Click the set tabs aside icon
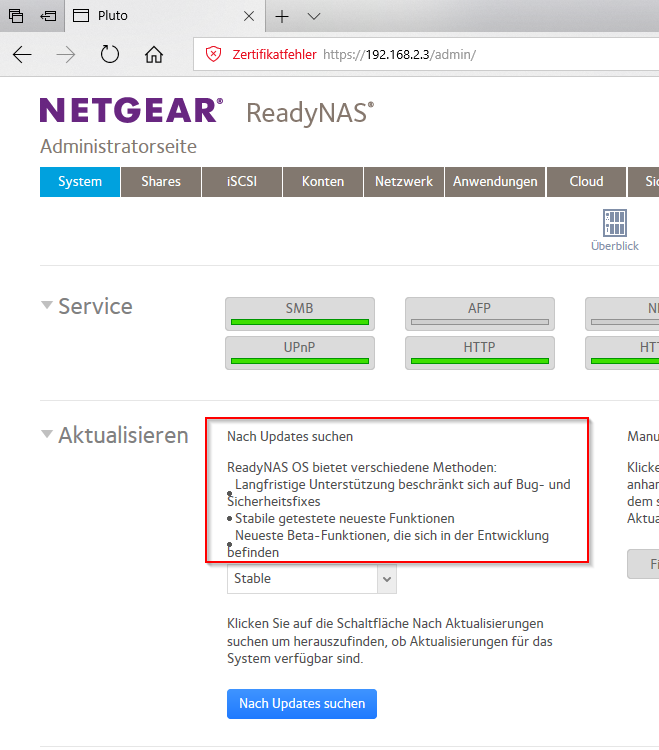 (48, 16)
